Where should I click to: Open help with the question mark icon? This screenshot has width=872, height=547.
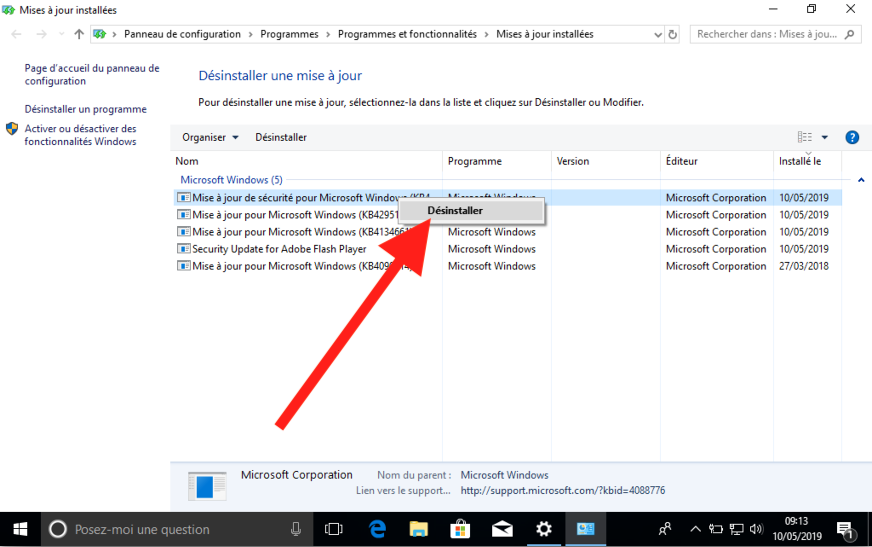pyautogui.click(x=851, y=137)
